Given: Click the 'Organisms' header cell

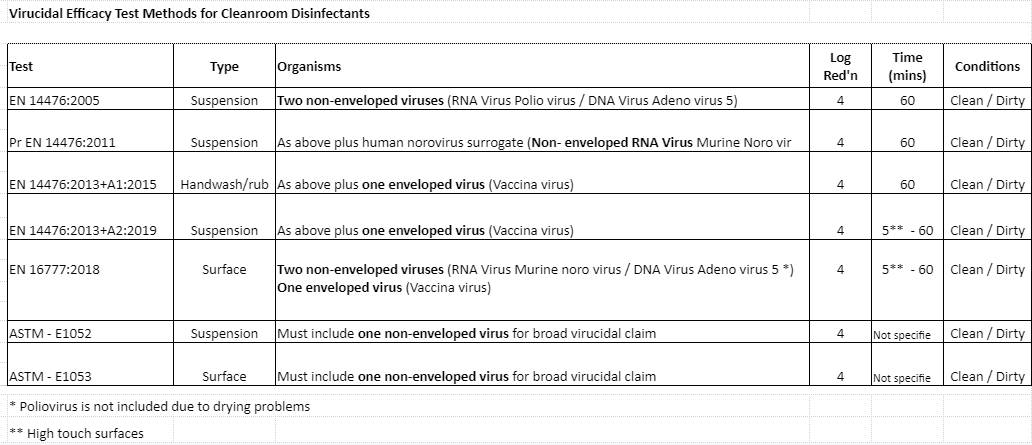Looking at the screenshot, I should click(x=309, y=67).
